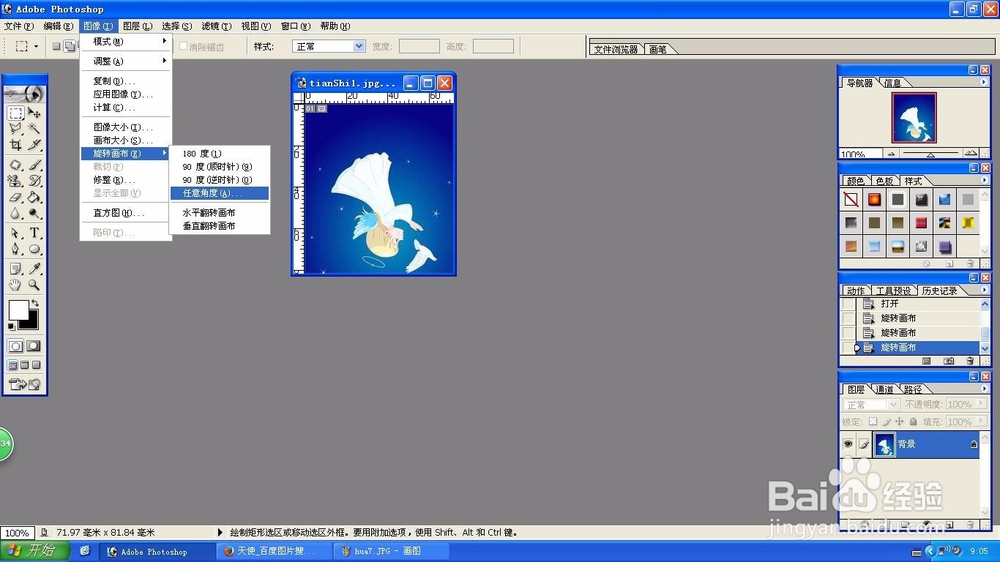This screenshot has width=1000, height=562.
Task: Open the 样式 style dropdown set to 正常
Action: click(x=328, y=47)
